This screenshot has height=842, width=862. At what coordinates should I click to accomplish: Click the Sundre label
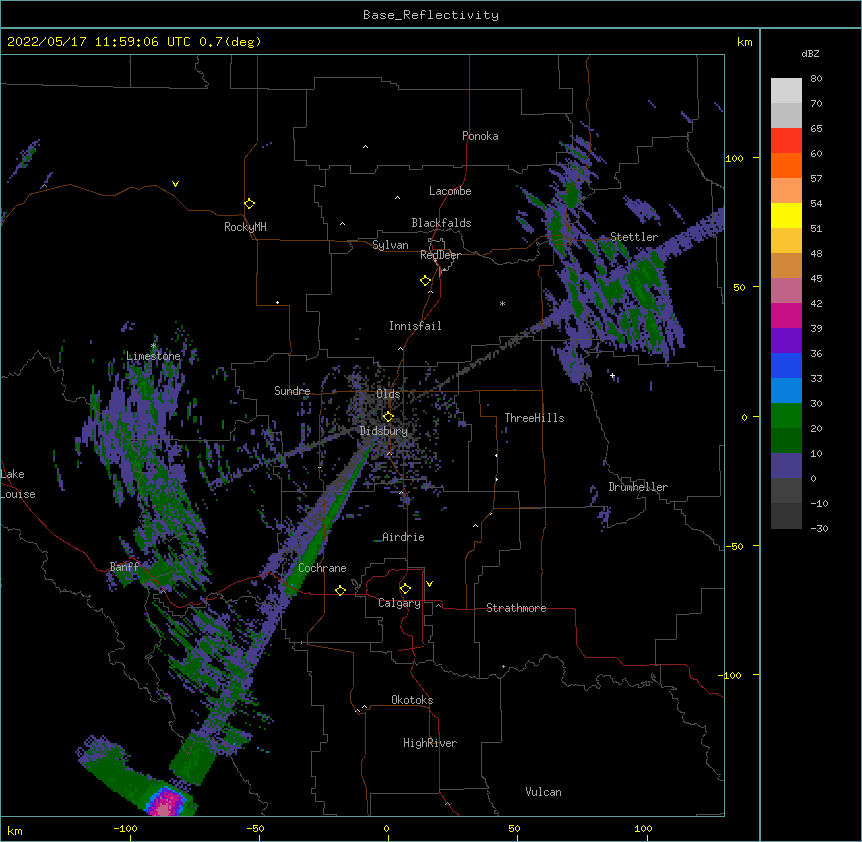[292, 391]
